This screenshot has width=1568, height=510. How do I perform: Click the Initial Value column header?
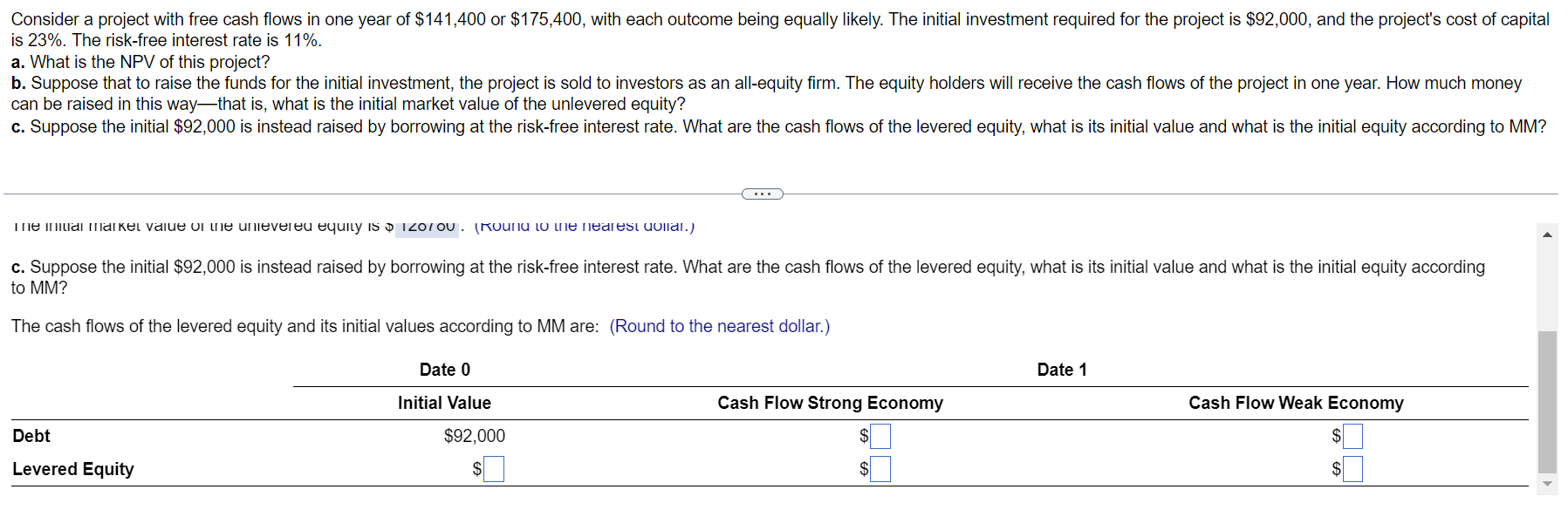444,402
